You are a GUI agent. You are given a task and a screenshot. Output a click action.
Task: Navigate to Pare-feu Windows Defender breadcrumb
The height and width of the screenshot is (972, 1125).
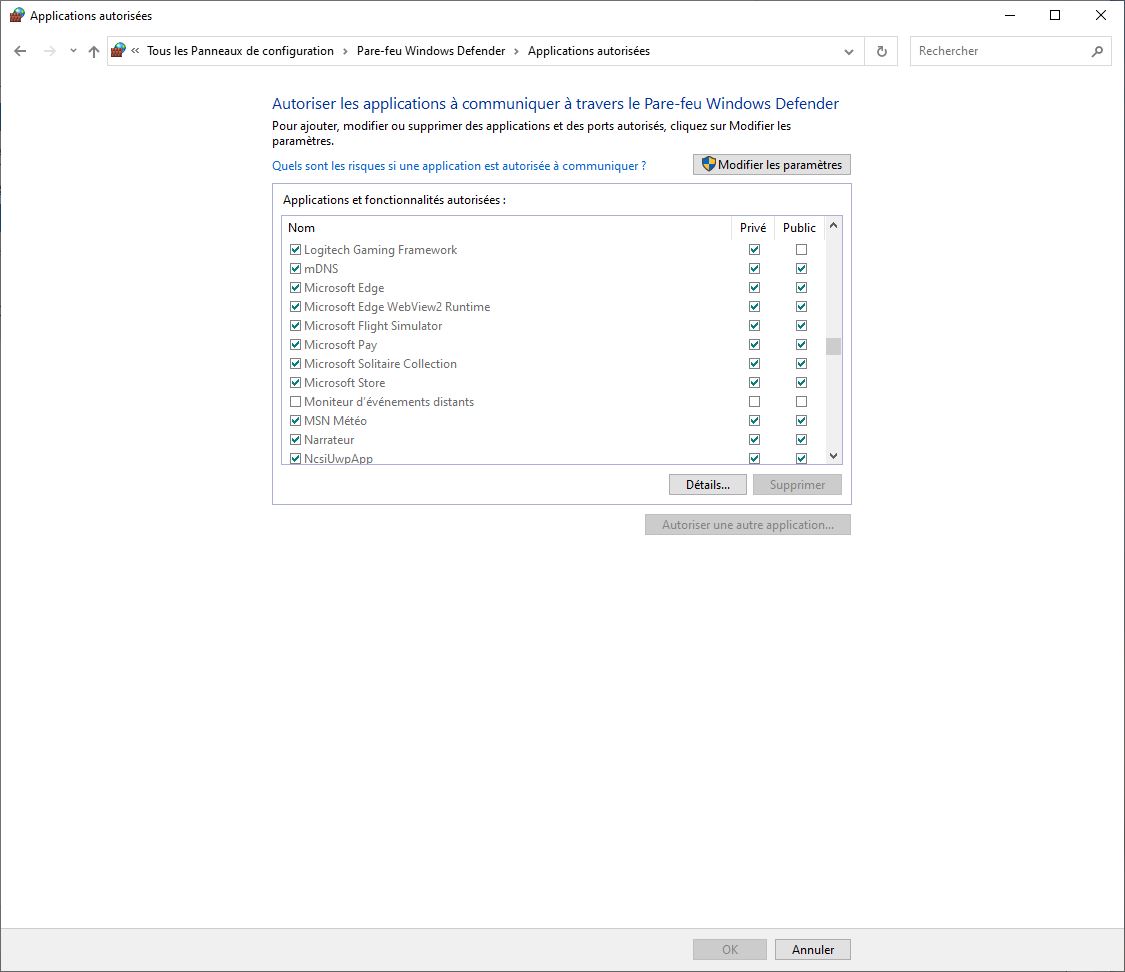click(431, 51)
